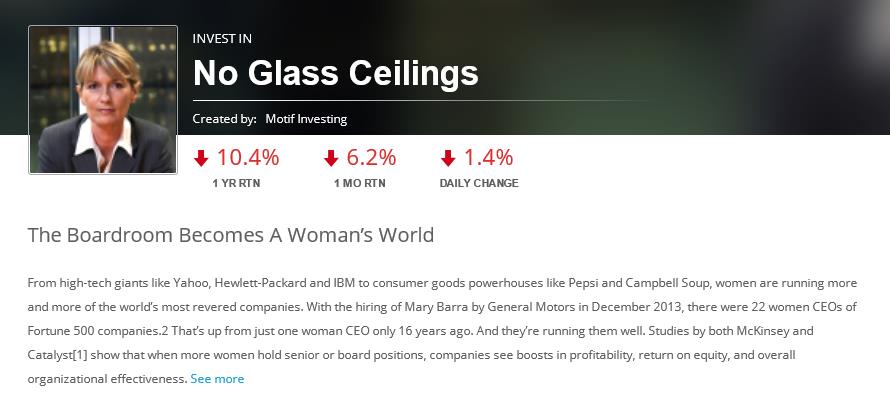Click the INVEST IN header text
This screenshot has height=409, width=890.
[x=222, y=39]
